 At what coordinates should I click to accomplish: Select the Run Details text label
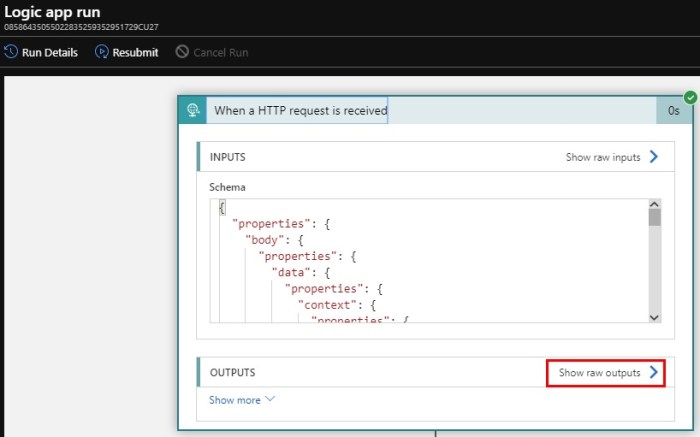(51, 52)
